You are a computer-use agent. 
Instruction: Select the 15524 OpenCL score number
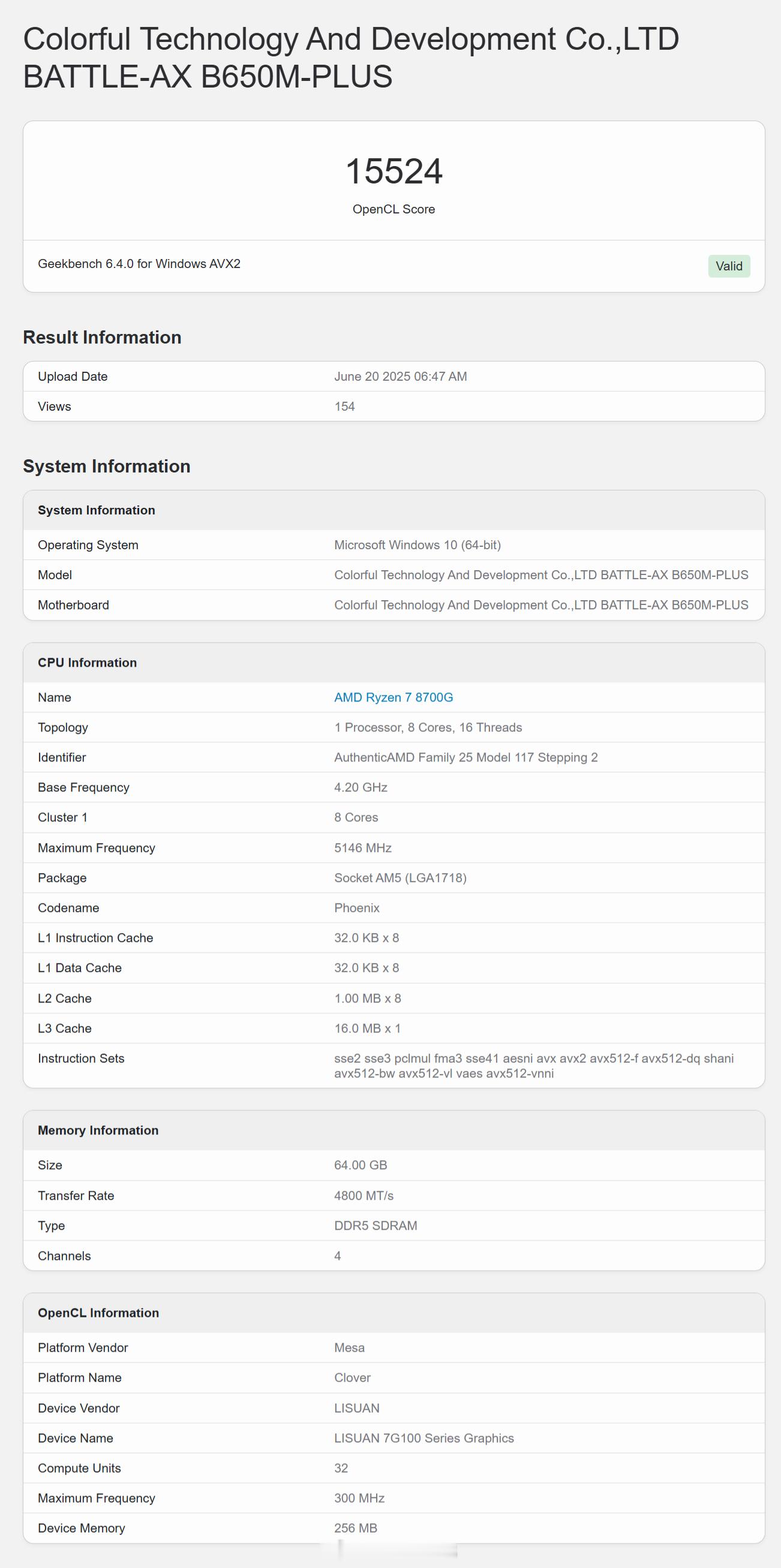[394, 171]
